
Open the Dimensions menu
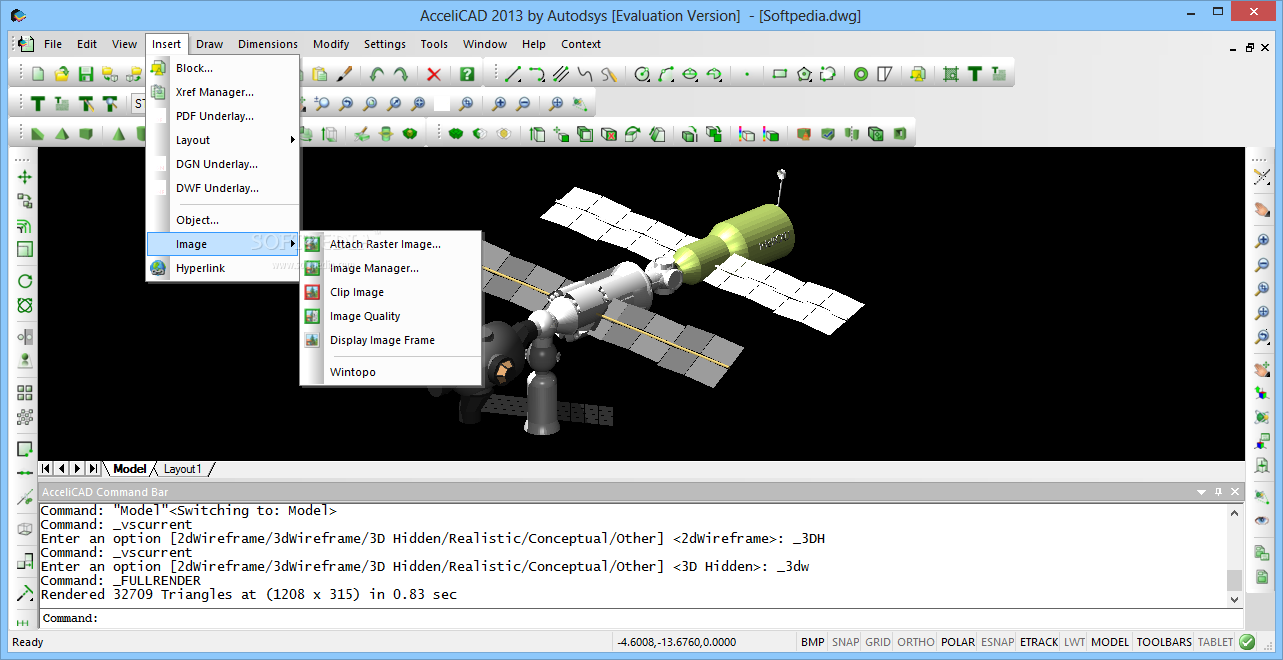(268, 44)
